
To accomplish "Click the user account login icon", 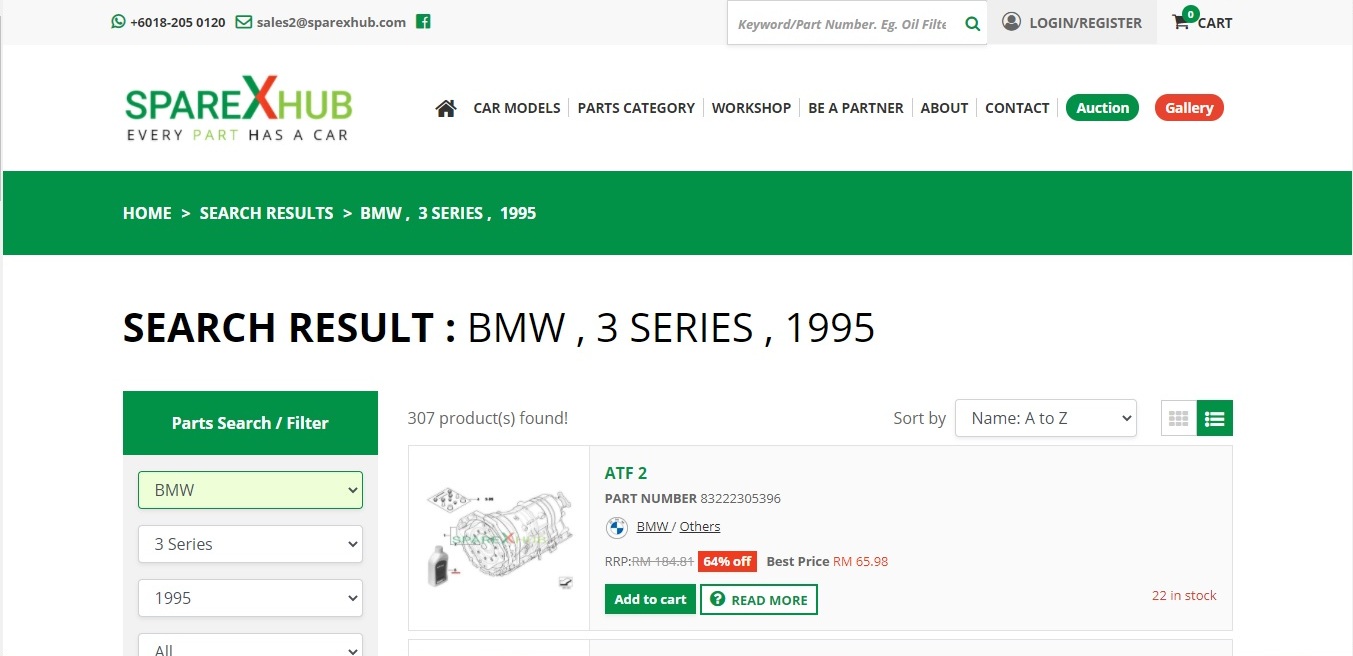I will click(x=1012, y=22).
